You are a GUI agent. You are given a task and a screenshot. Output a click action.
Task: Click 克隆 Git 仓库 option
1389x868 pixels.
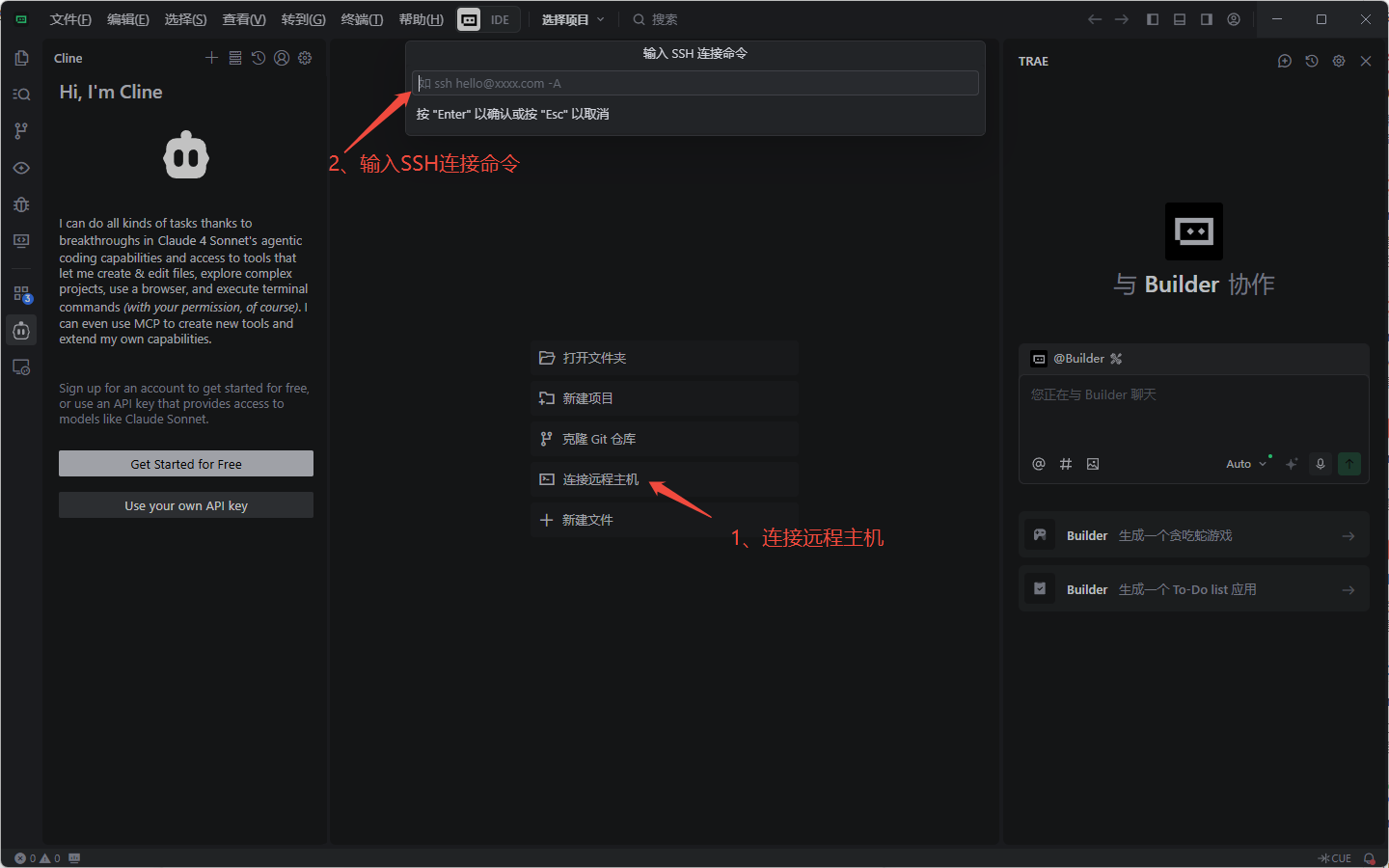664,439
